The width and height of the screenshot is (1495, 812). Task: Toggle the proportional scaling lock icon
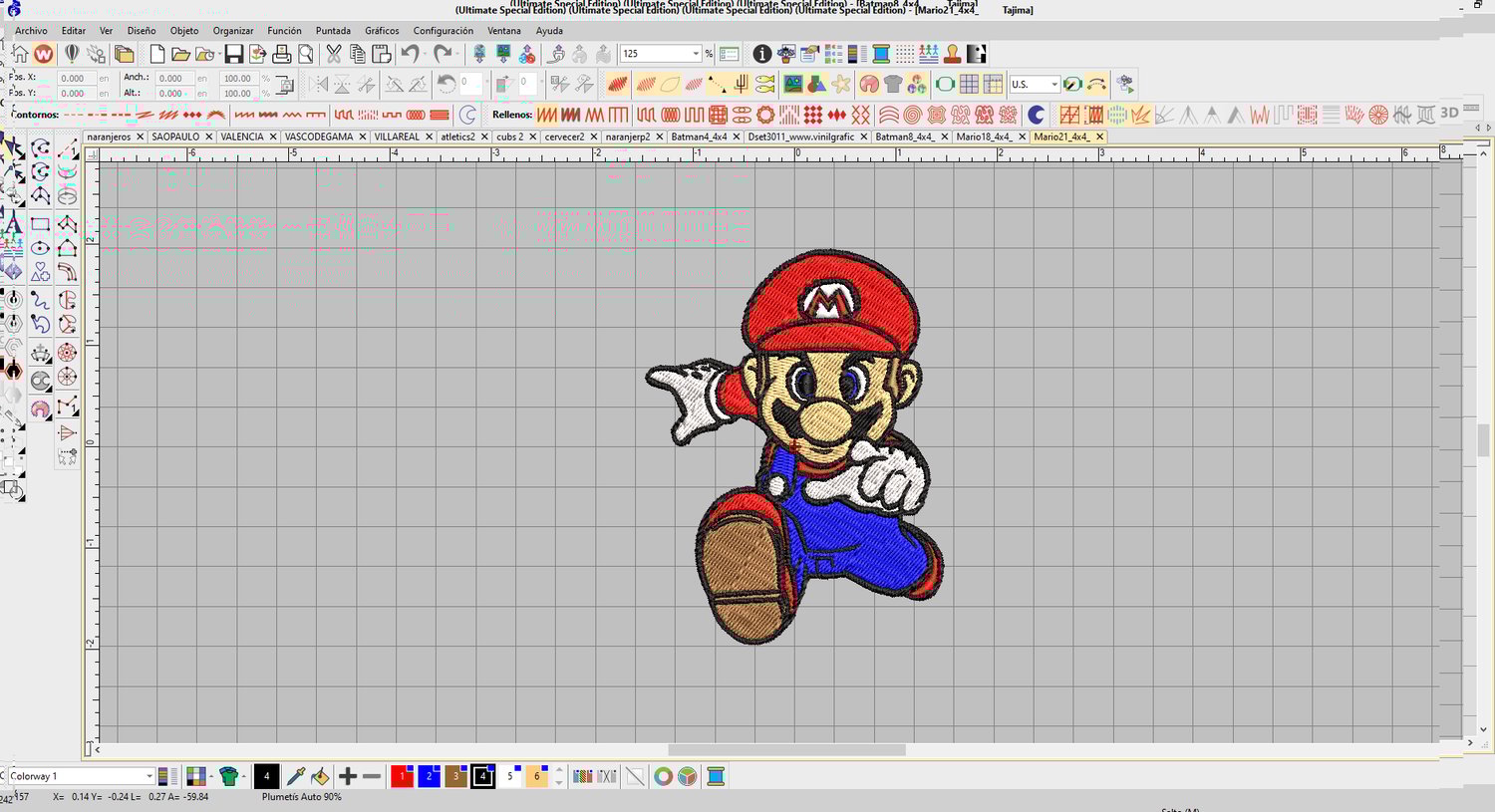(x=285, y=85)
